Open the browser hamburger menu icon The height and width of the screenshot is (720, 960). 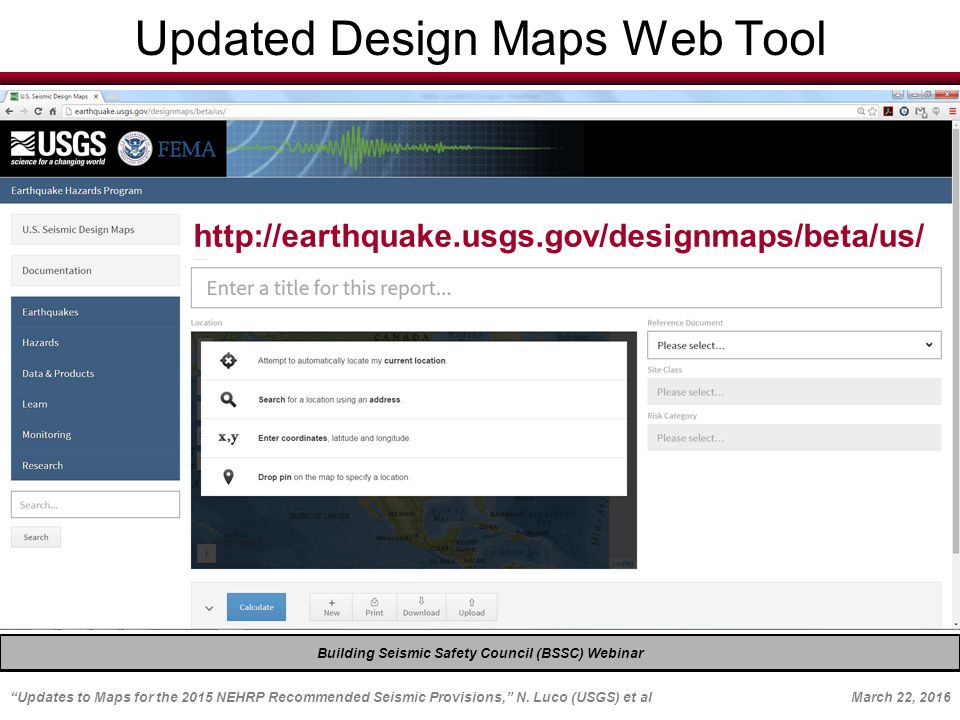tap(952, 111)
